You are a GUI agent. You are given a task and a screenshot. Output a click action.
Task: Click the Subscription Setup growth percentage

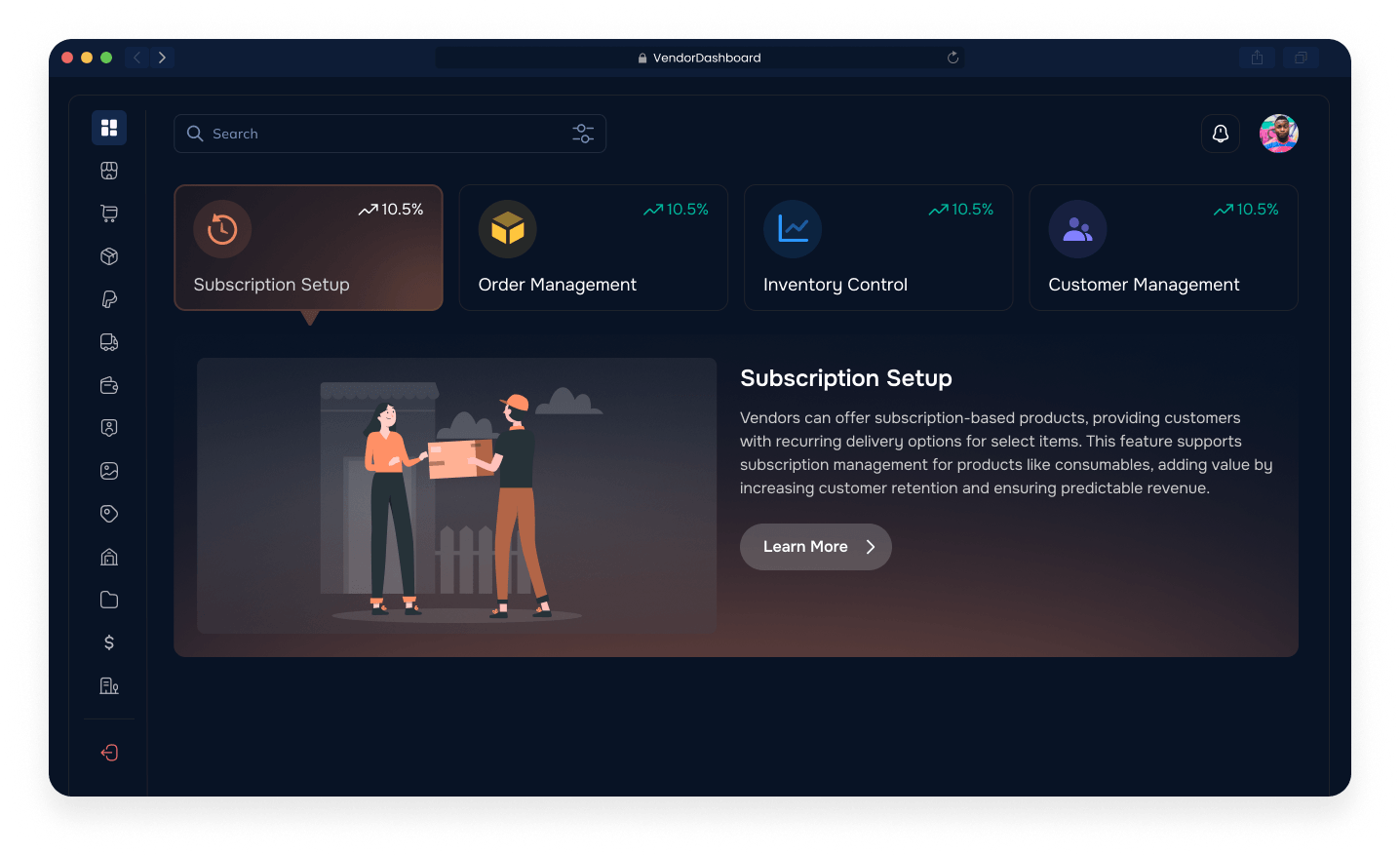click(391, 209)
